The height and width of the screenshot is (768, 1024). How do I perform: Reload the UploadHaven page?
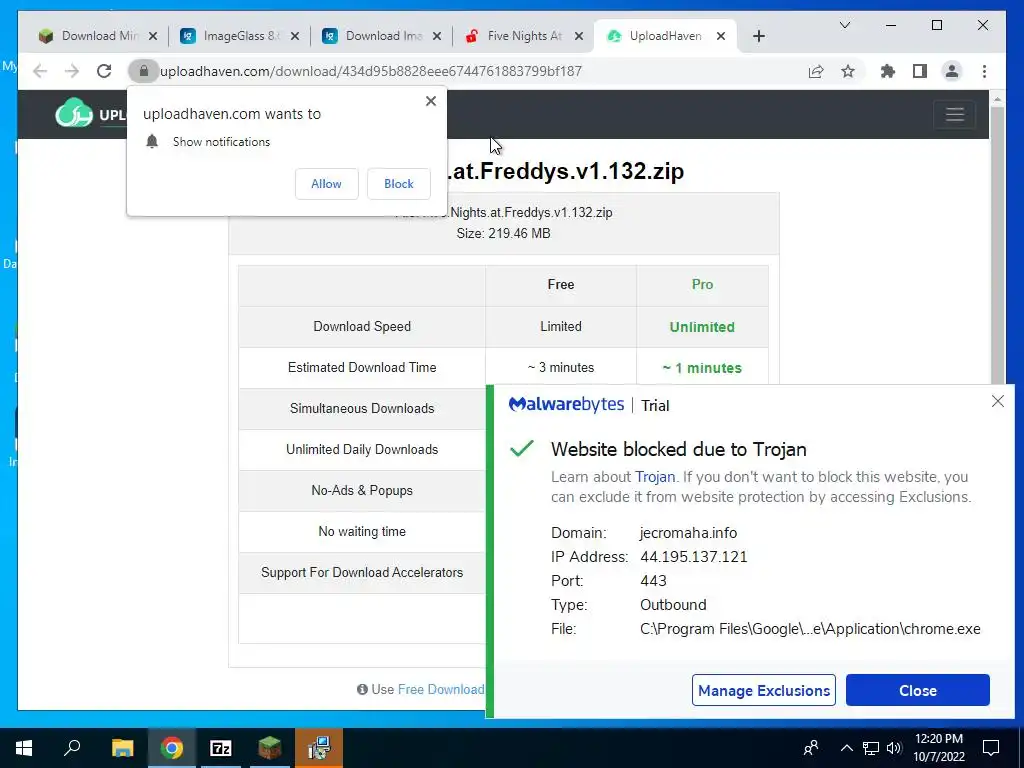[x=104, y=71]
